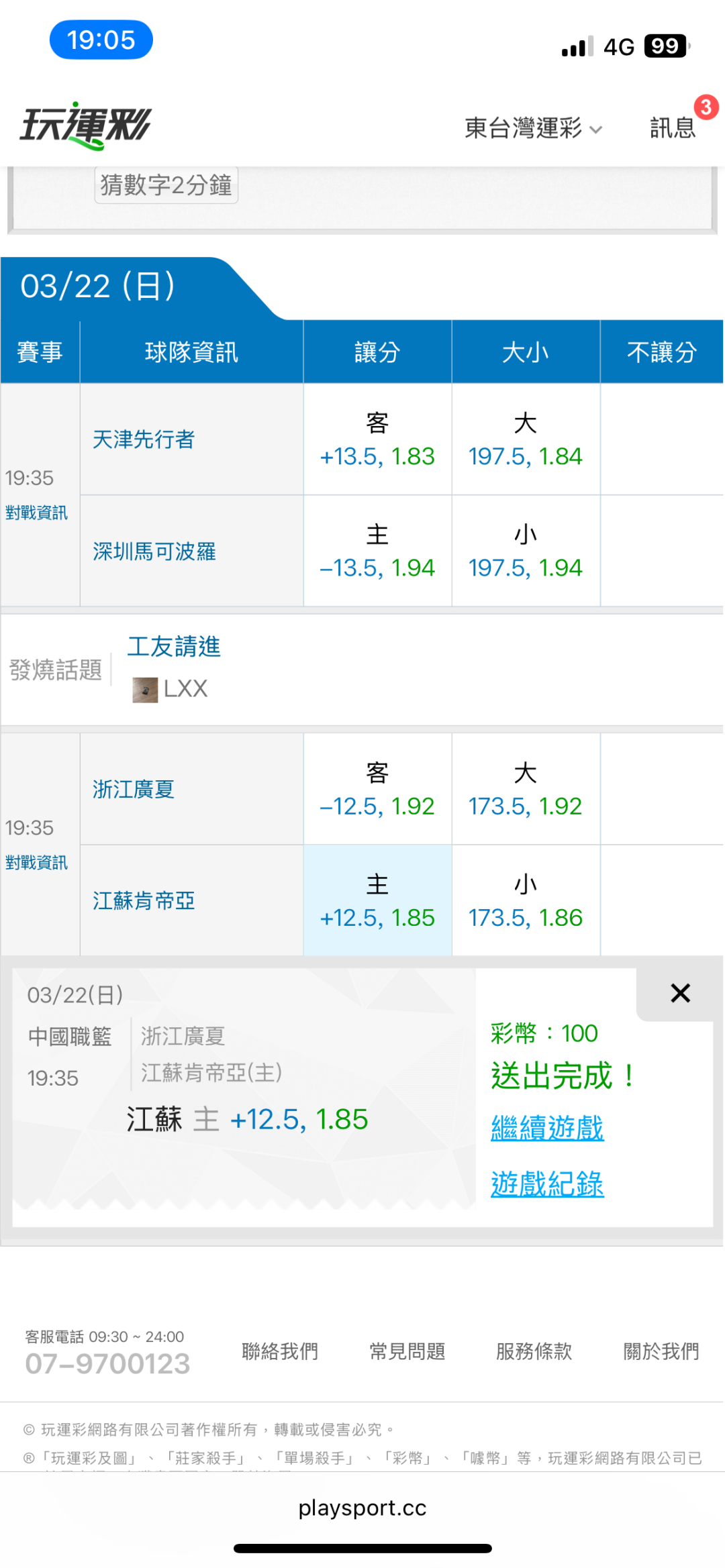This screenshot has width=725, height=1568.
Task: Expand the 東台灣運彩 dropdown
Action: point(533,127)
